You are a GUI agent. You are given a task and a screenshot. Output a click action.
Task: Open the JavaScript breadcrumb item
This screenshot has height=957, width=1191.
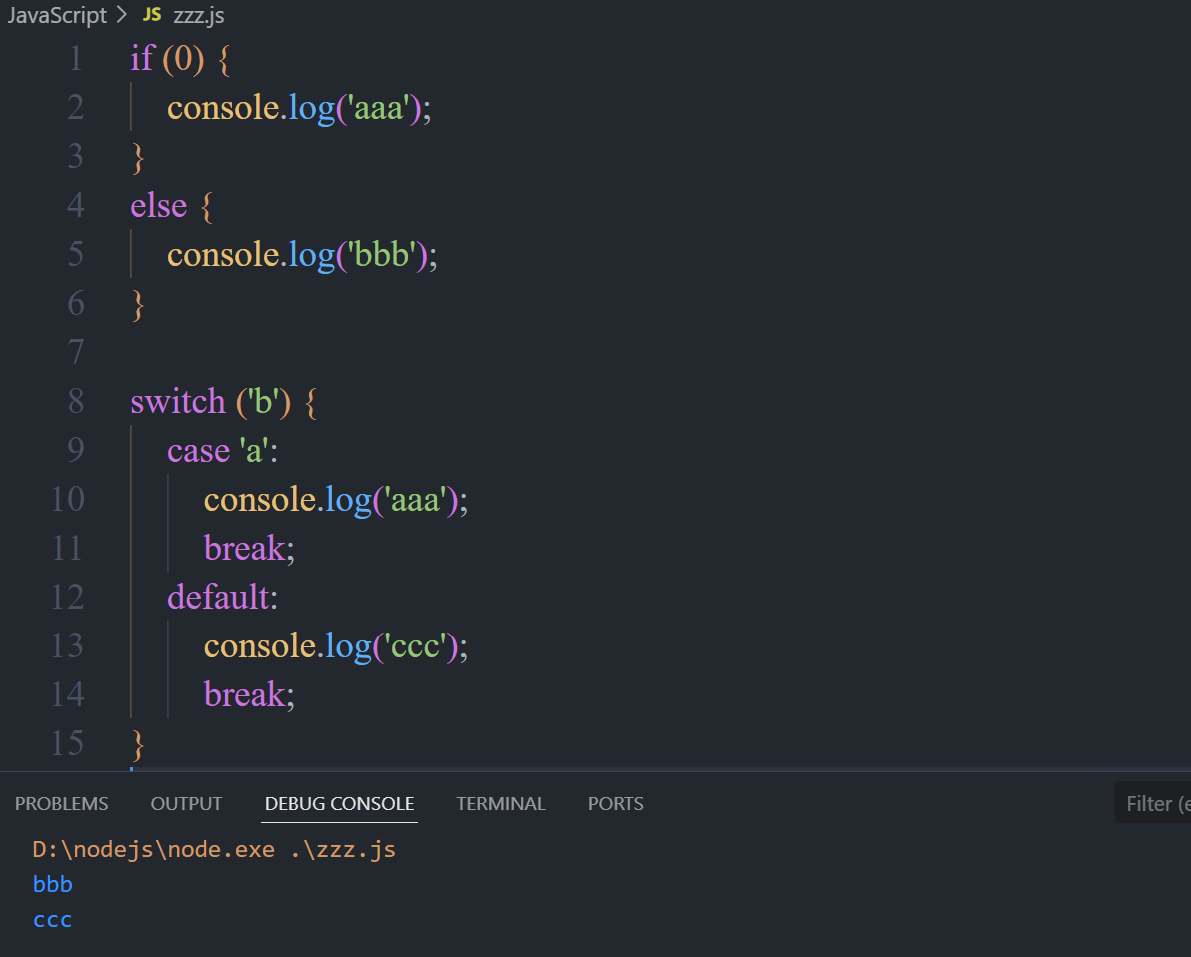(x=56, y=15)
